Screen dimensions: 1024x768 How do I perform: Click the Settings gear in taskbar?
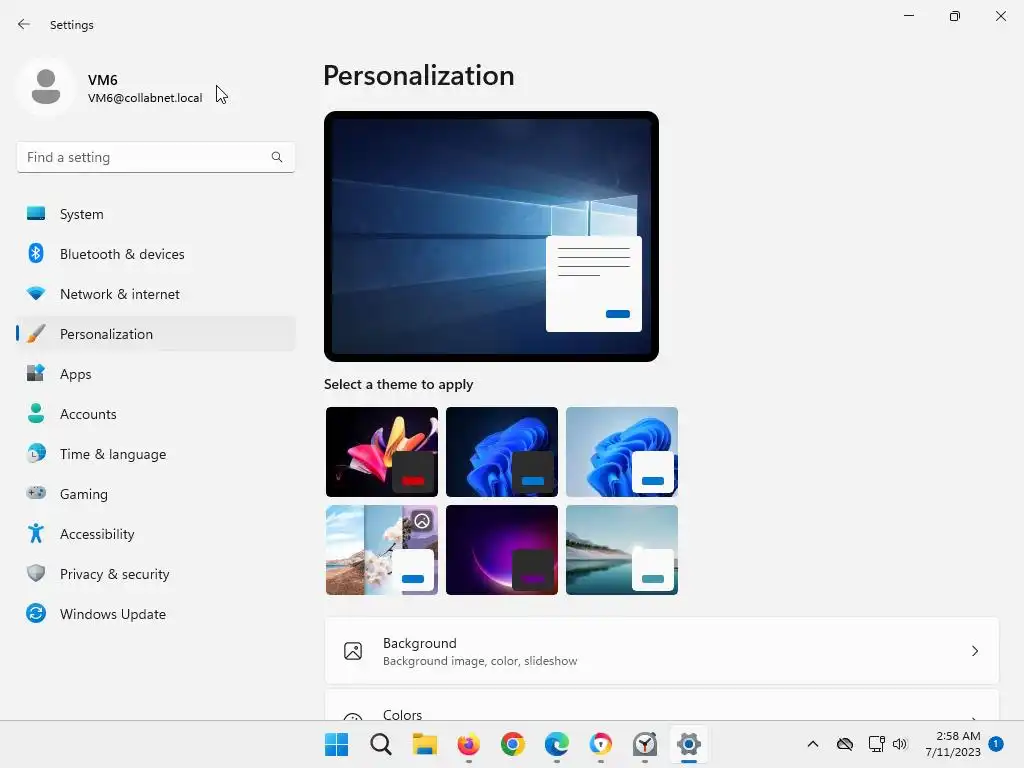[x=689, y=744]
